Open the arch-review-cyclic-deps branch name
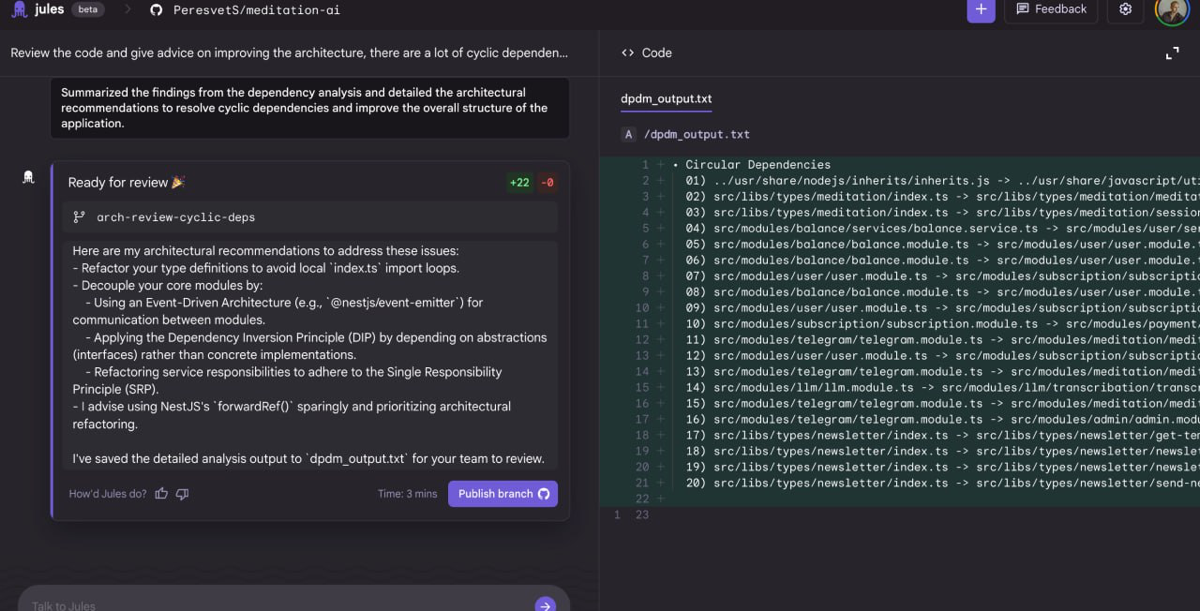 176,217
